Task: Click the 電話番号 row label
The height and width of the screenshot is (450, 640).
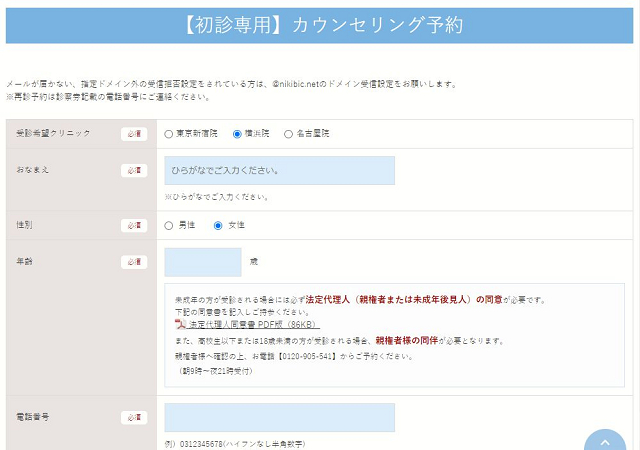Action: coord(34,417)
